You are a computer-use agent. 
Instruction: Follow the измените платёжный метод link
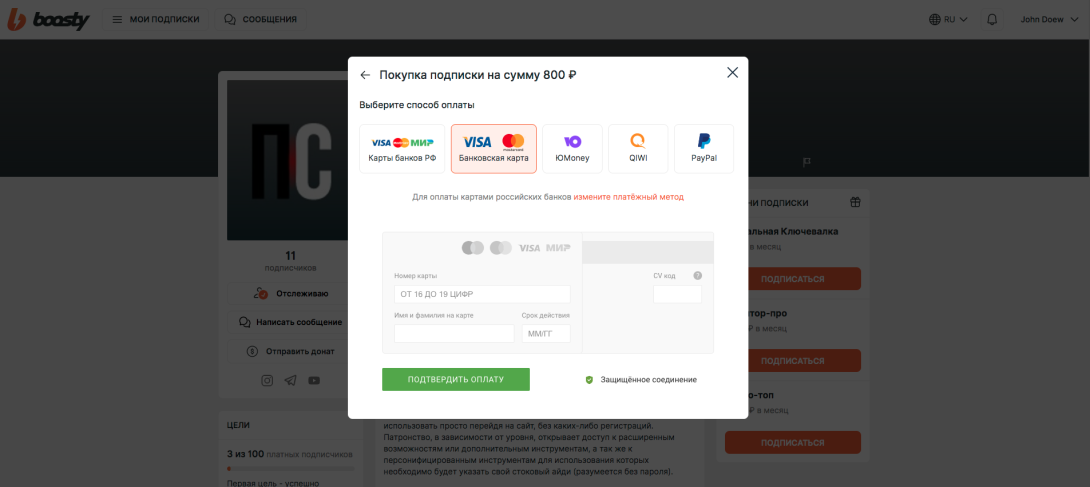point(628,197)
